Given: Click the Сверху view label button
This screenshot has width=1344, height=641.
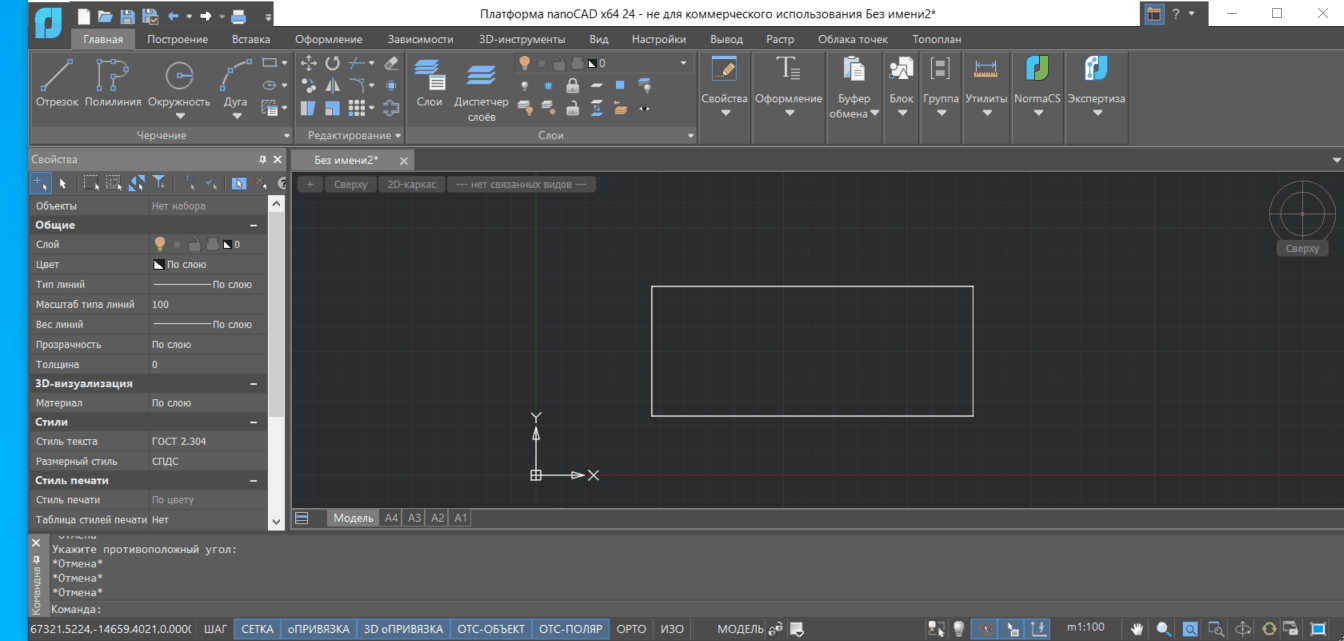Looking at the screenshot, I should coord(351,184).
